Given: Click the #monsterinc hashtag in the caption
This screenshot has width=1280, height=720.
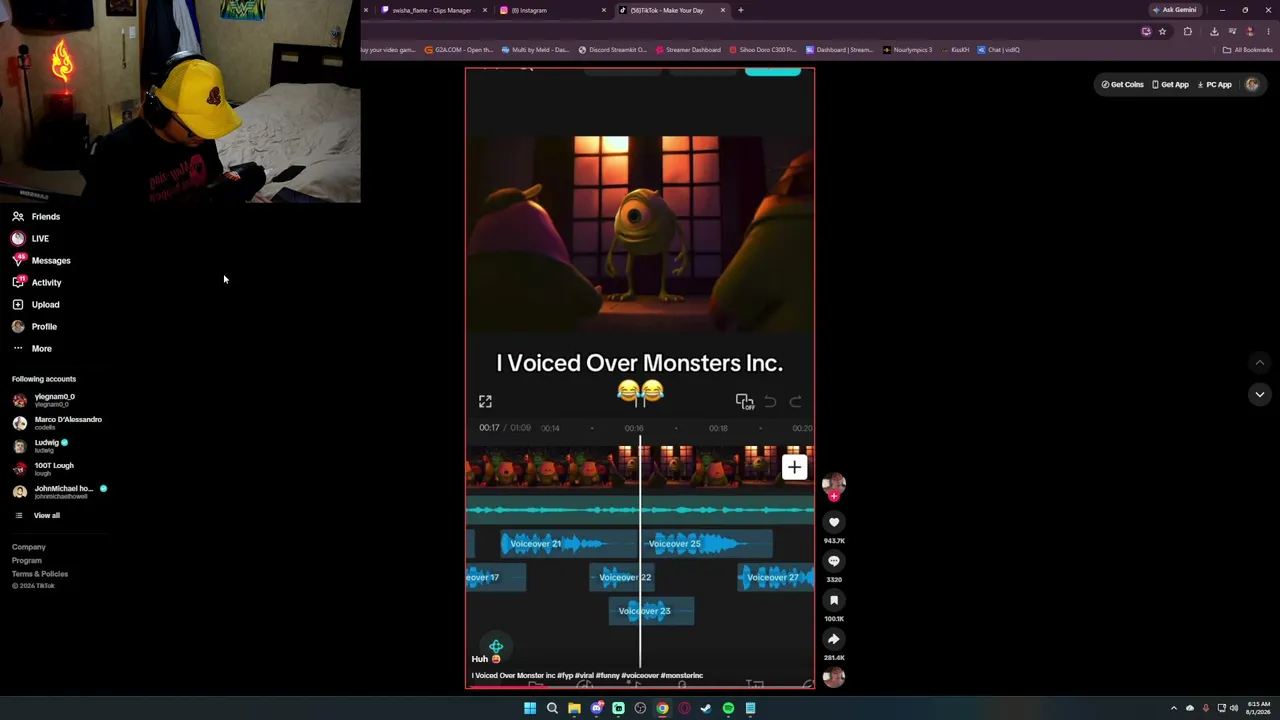Looking at the screenshot, I should (x=682, y=676).
